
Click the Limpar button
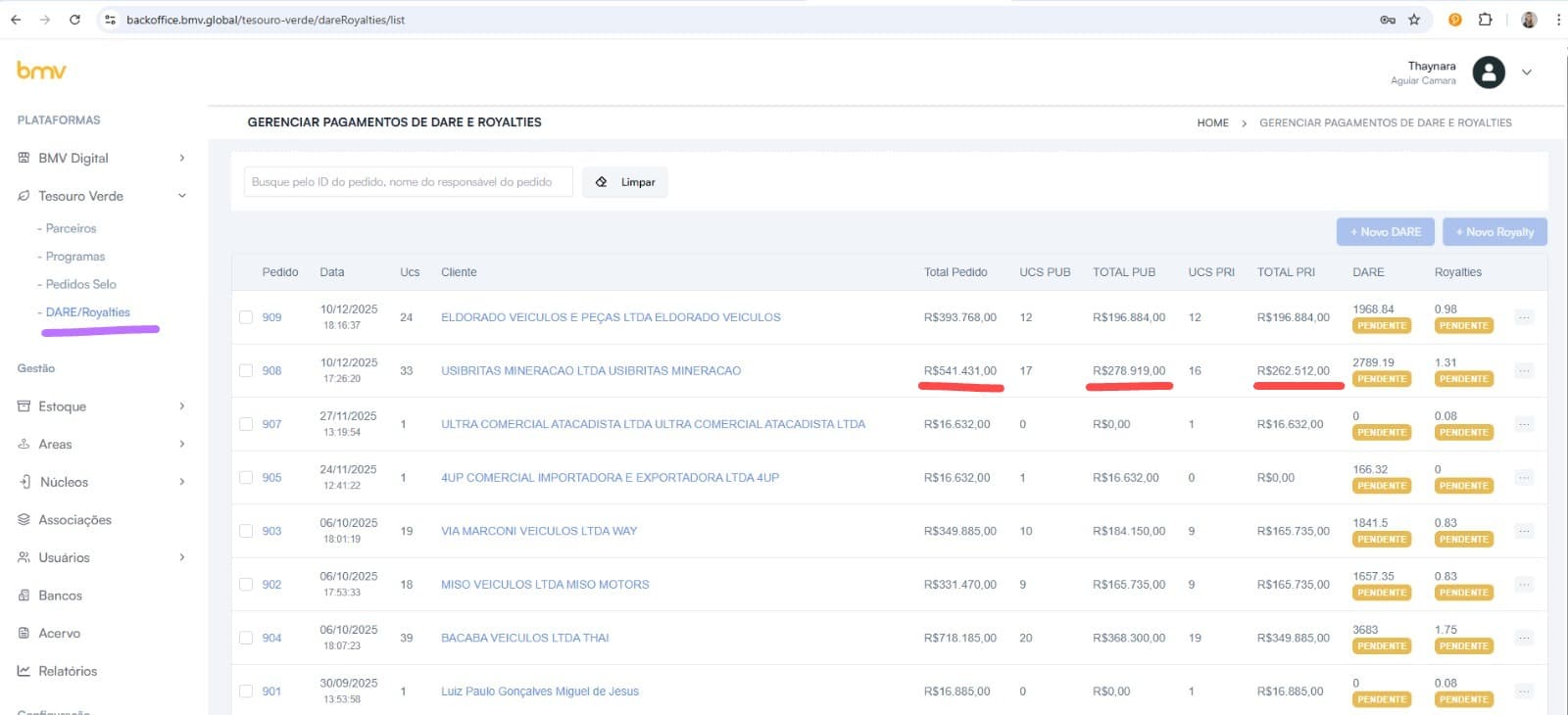tap(625, 182)
